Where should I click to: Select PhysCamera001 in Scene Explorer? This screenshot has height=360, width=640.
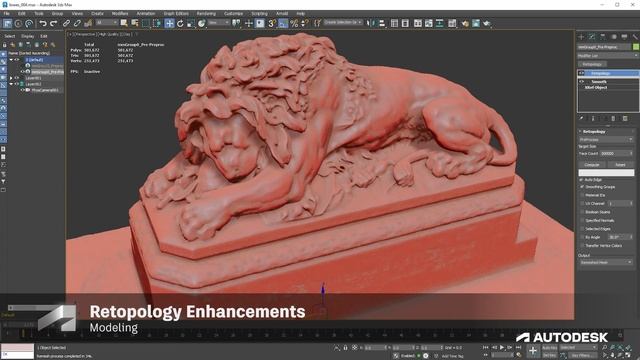click(44, 90)
